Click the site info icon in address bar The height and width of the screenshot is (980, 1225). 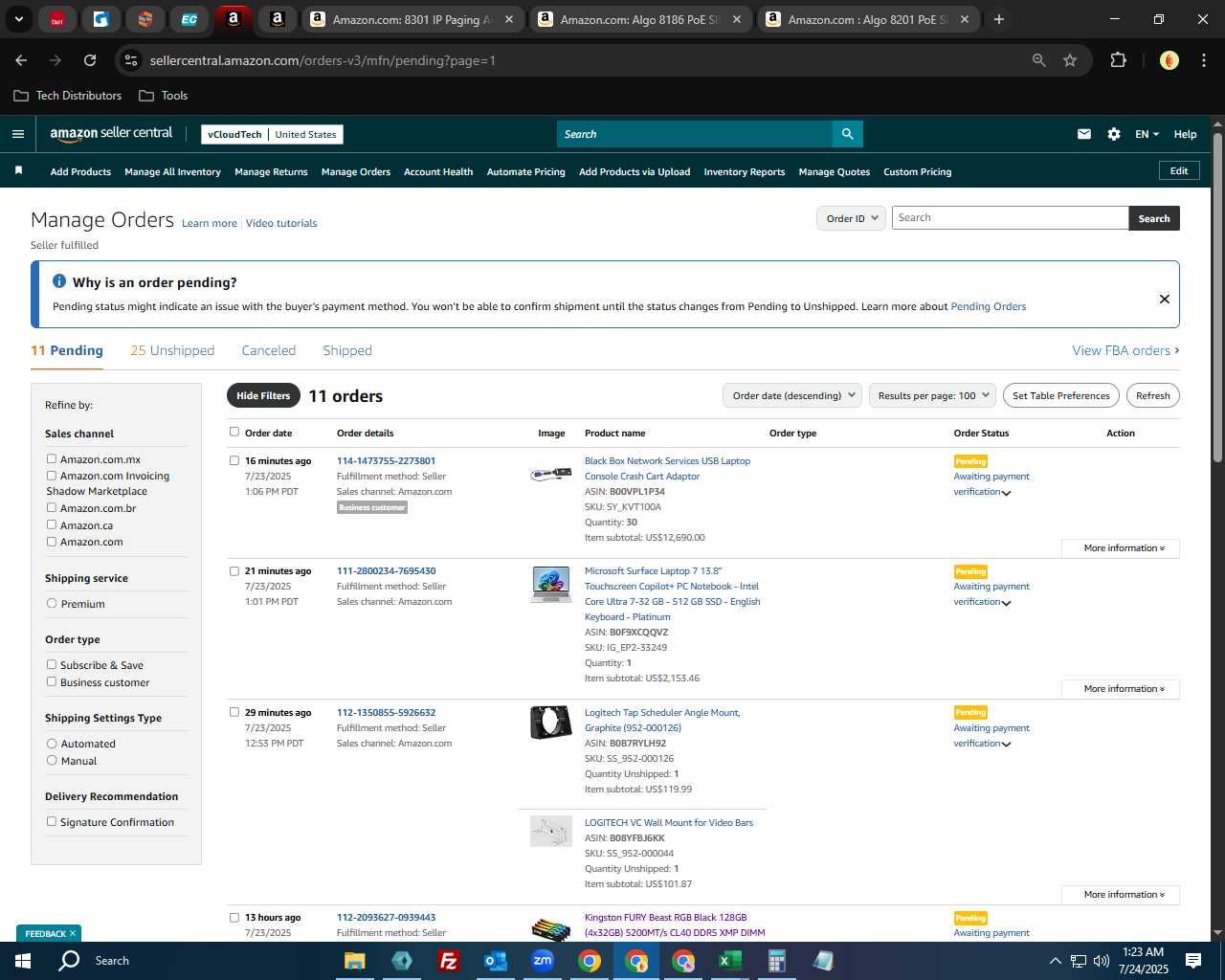(131, 60)
